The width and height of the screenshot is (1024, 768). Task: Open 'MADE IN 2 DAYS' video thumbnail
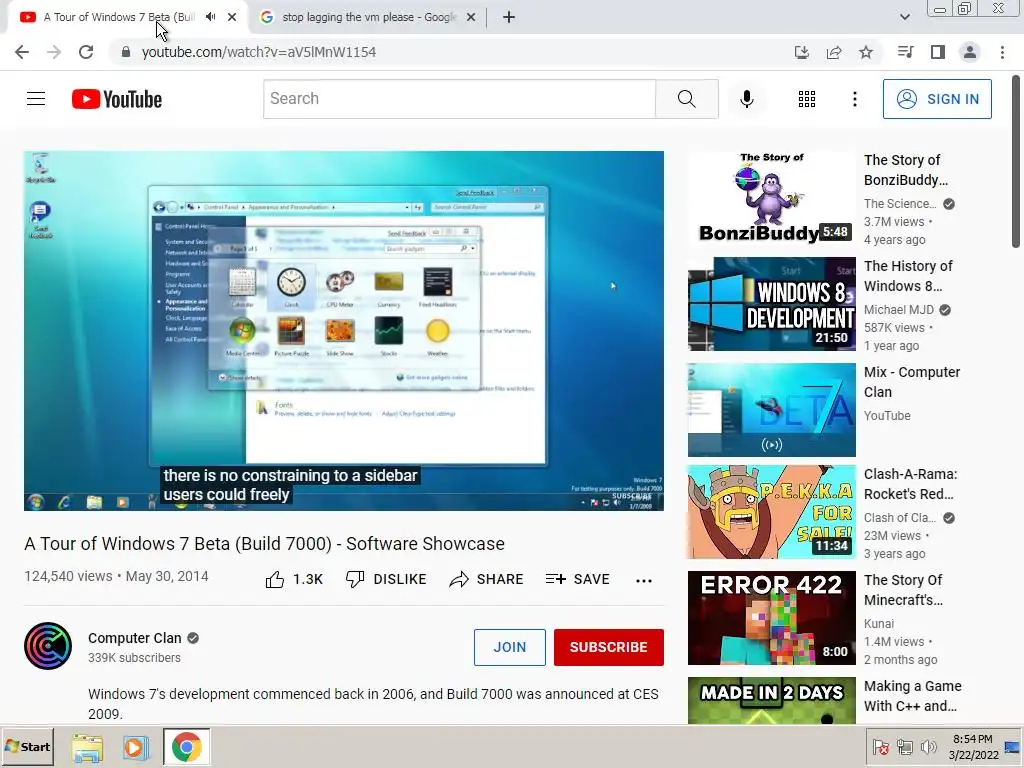point(771,701)
